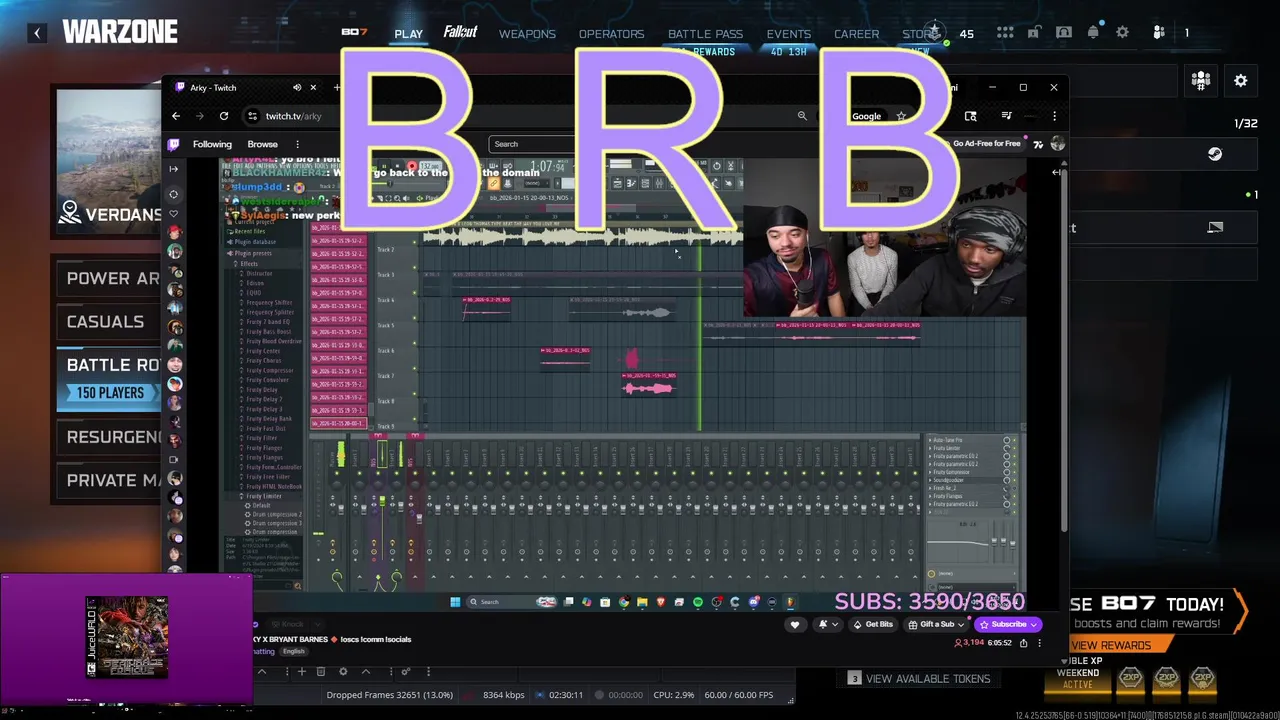Image resolution: width=1280 pixels, height=720 pixels.
Task: Click the group hashtag icon in social panel
Action: (1201, 80)
